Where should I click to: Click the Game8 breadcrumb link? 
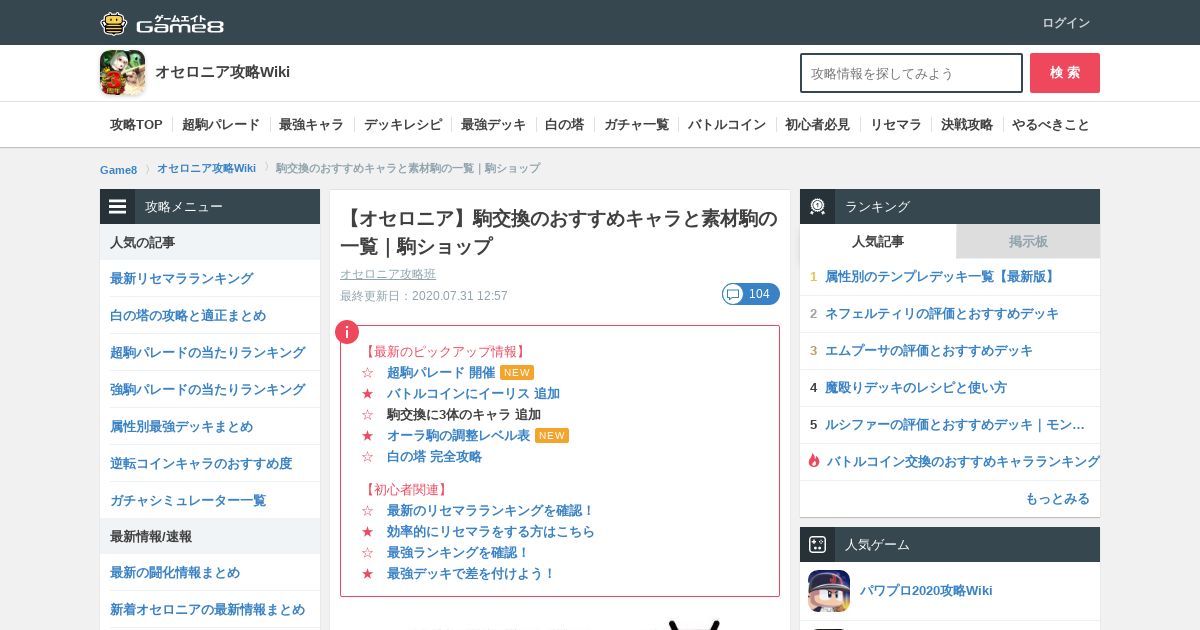[x=118, y=169]
